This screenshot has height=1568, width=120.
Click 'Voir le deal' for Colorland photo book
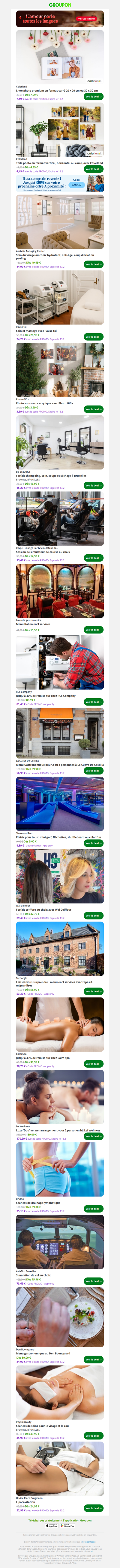coord(93,96)
